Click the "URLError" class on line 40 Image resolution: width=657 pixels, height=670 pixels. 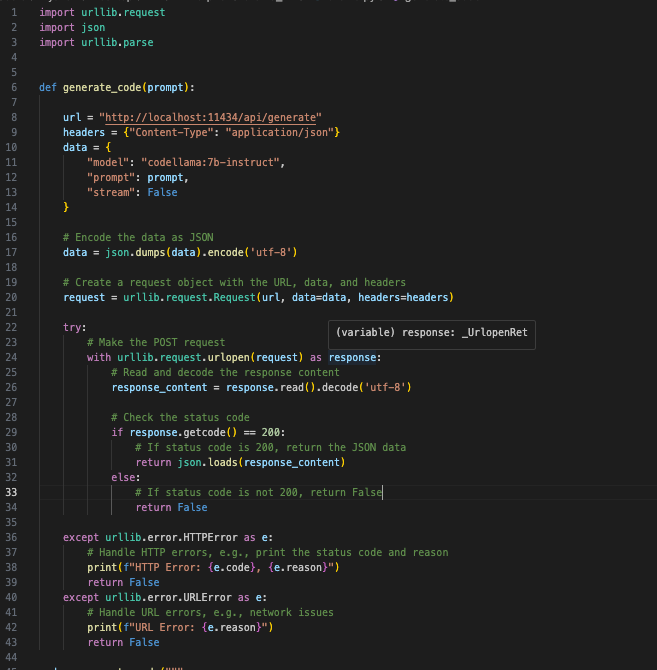(208, 597)
